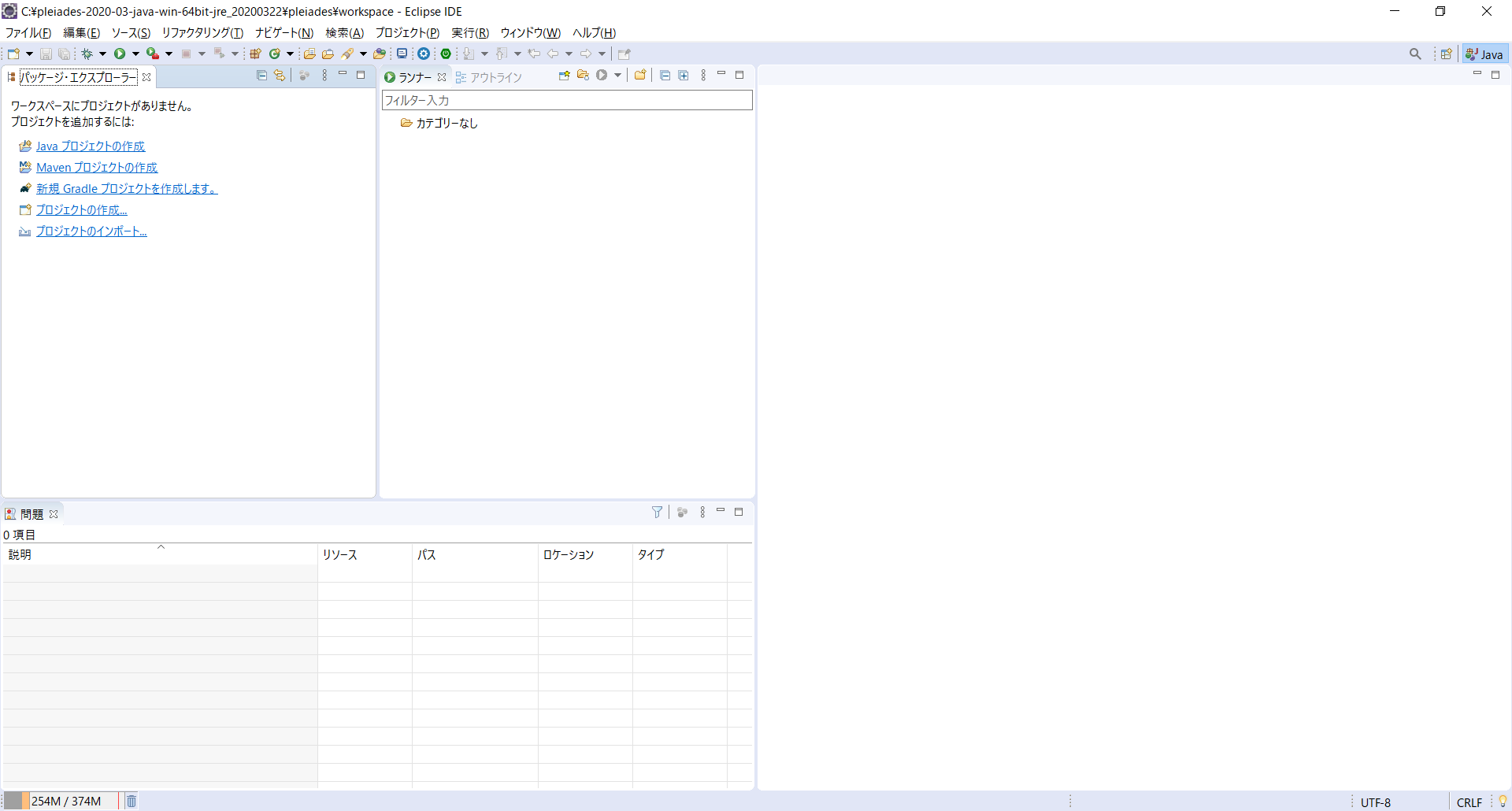The width and height of the screenshot is (1512, 811).
Task: Open the Debug configurations dropdown arrow
Action: pos(102,54)
